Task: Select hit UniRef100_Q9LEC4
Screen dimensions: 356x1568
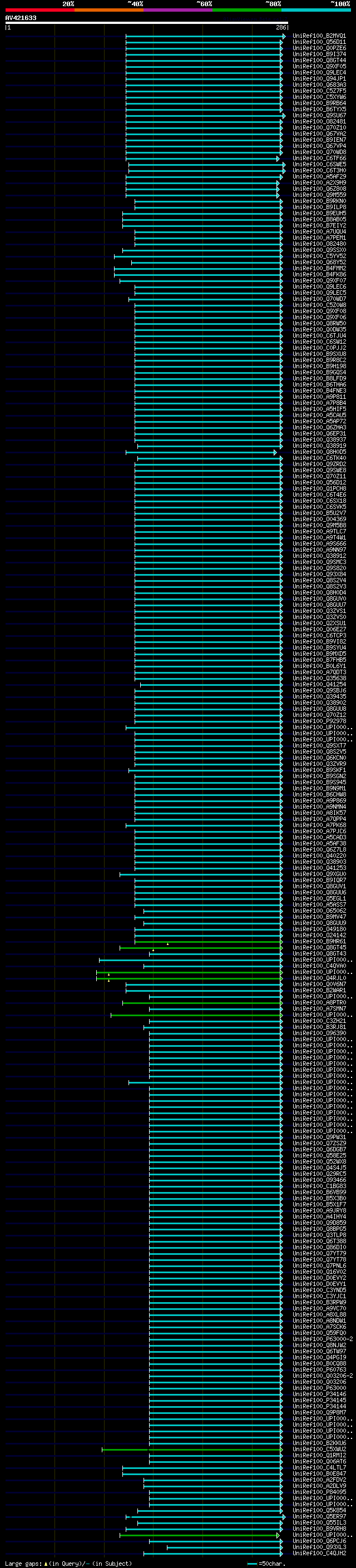Action: point(319,73)
